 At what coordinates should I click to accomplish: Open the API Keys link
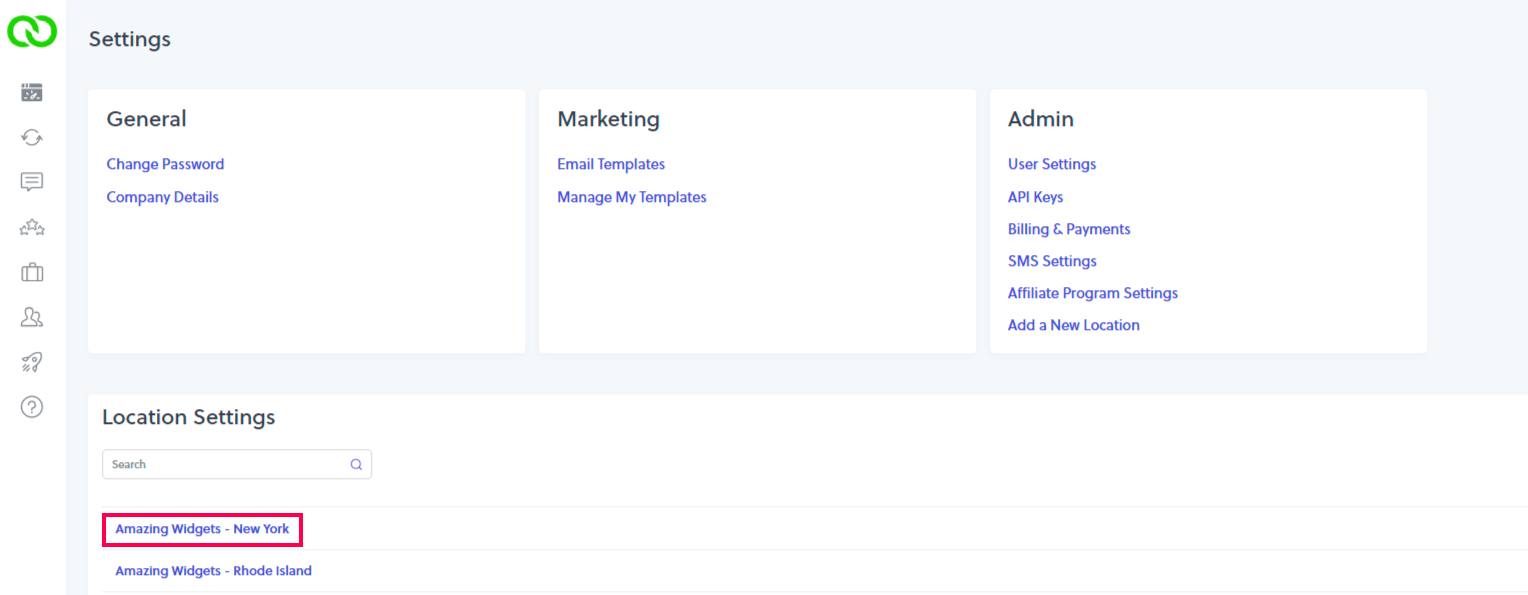[x=1035, y=197]
